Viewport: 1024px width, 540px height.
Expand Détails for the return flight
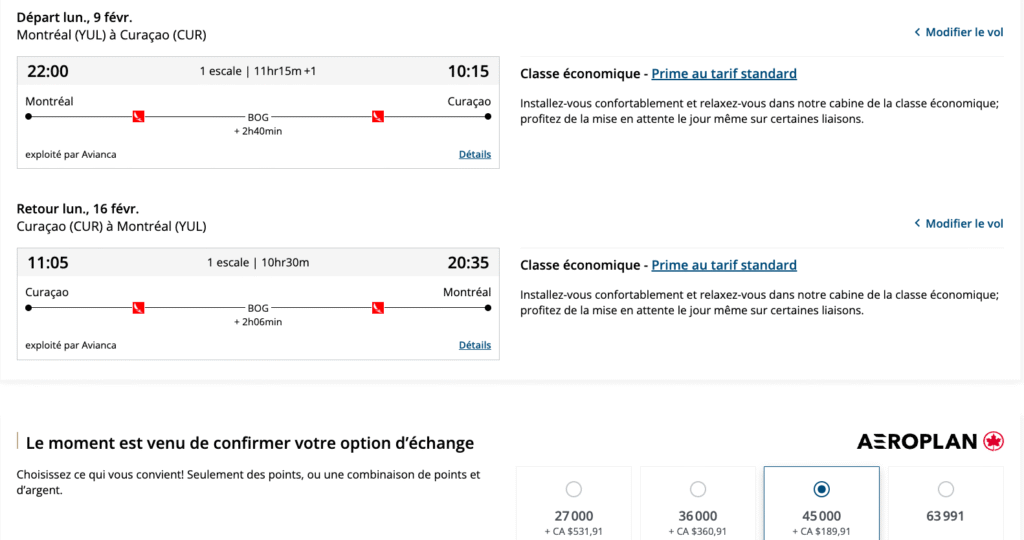pos(475,345)
